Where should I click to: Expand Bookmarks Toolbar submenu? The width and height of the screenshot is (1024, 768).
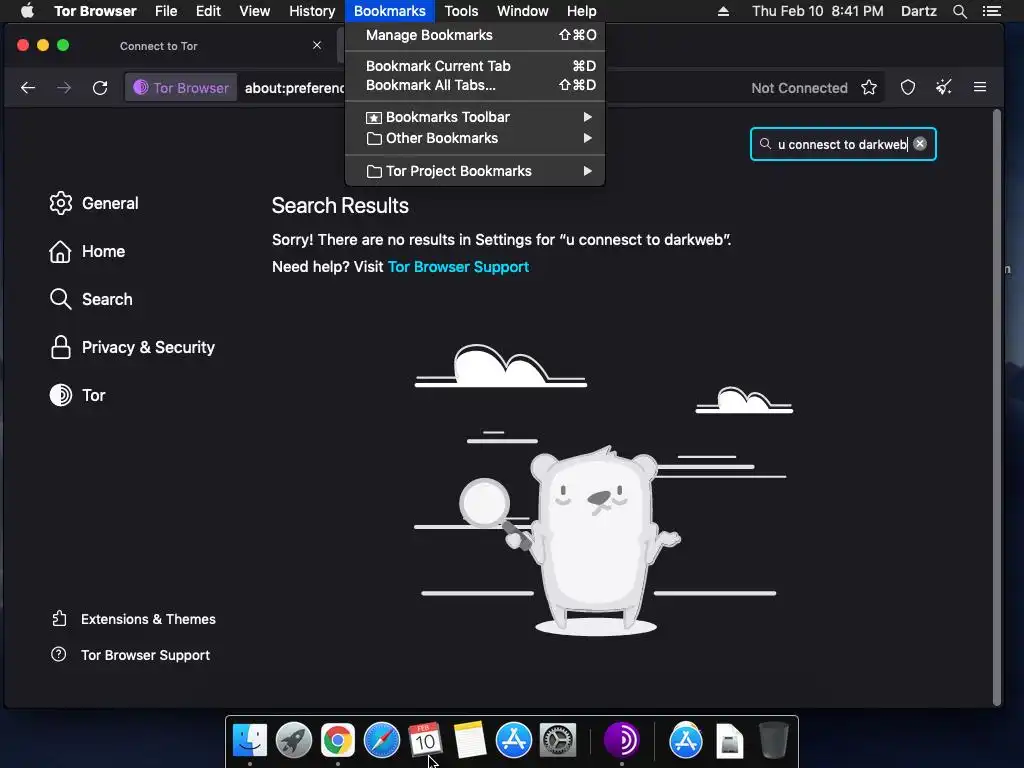click(x=475, y=117)
